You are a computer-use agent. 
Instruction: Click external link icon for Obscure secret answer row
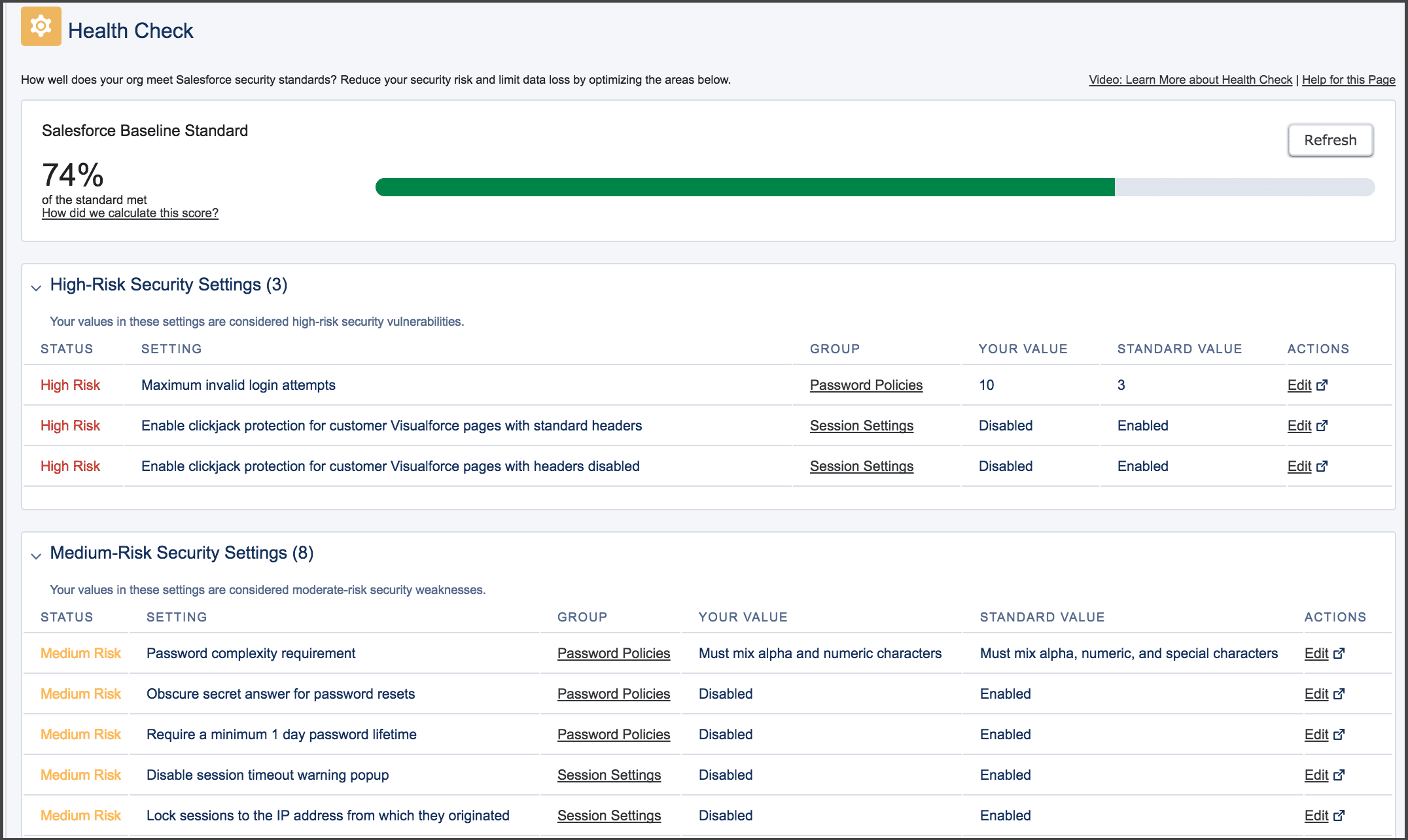pos(1339,694)
